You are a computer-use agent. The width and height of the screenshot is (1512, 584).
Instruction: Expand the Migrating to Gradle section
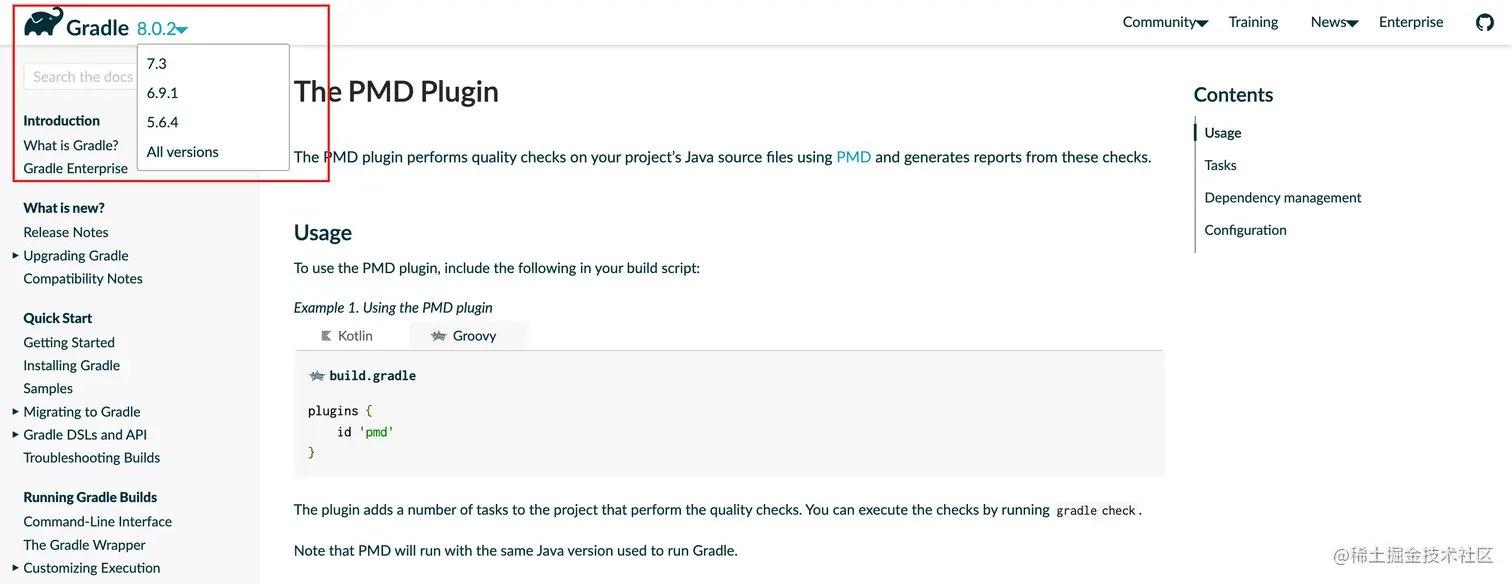(15, 412)
